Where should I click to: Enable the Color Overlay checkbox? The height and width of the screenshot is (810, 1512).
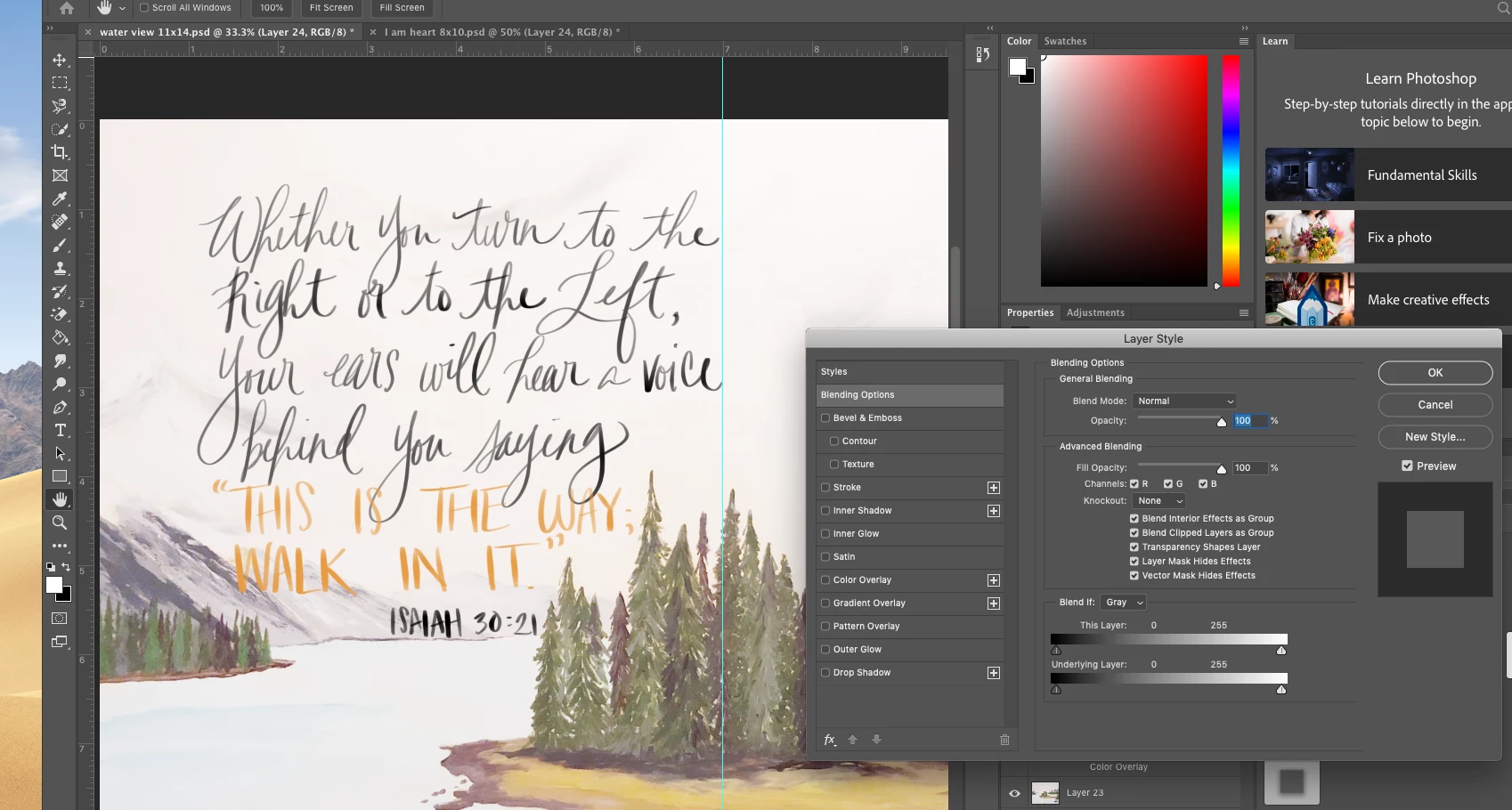click(x=825, y=580)
